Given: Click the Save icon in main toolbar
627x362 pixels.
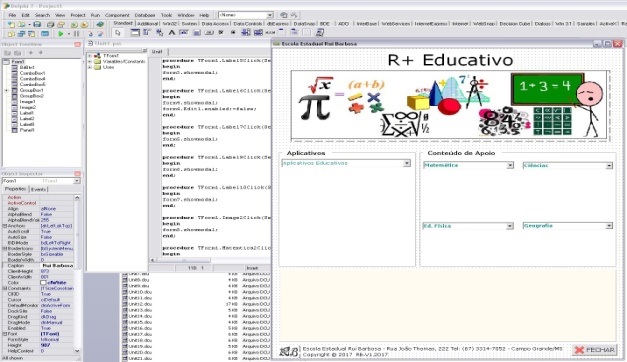Looking at the screenshot, I should point(37,24).
